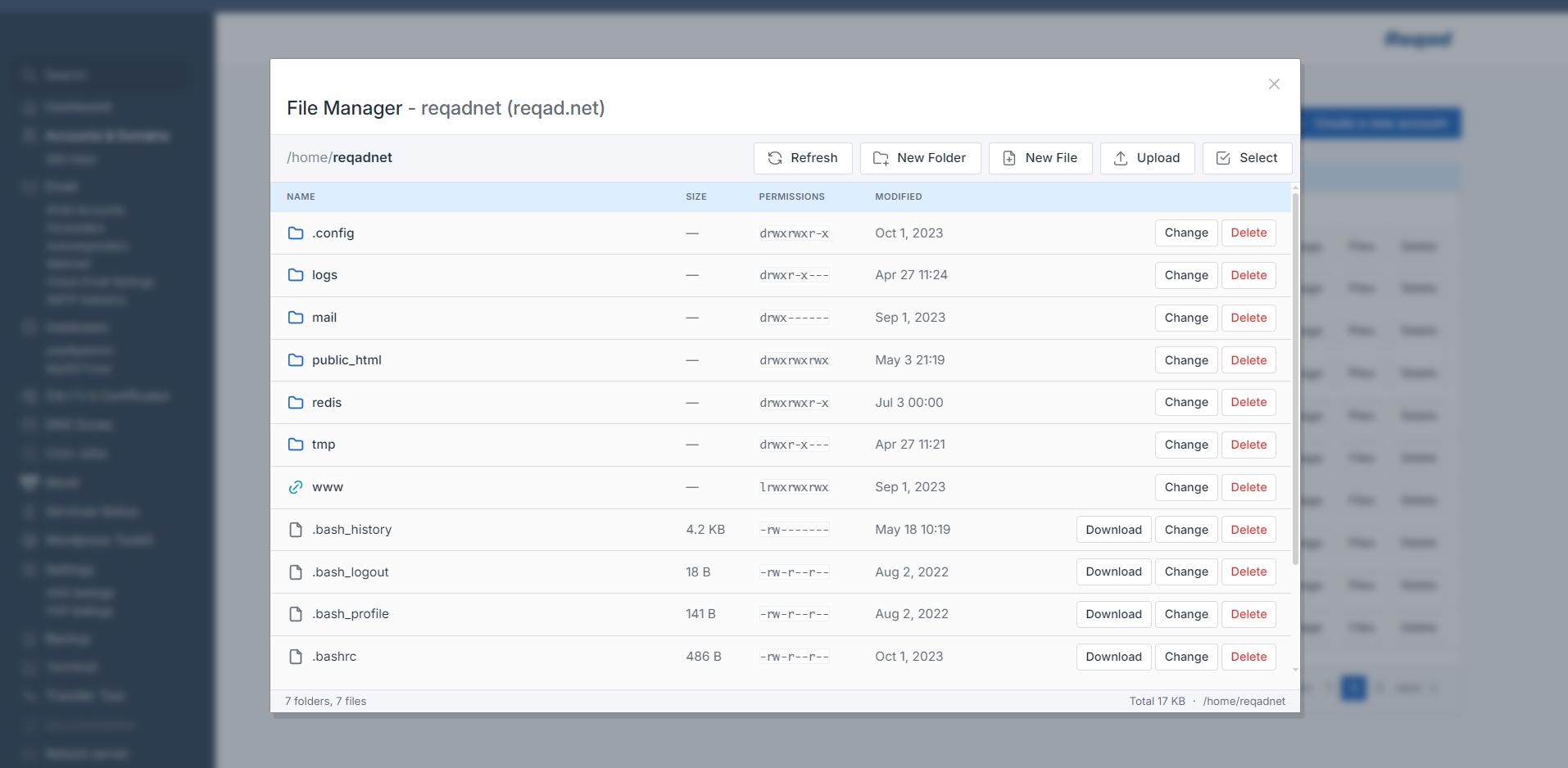Viewport: 1568px width, 768px height.
Task: Download the .bash_profile file
Action: click(1114, 614)
